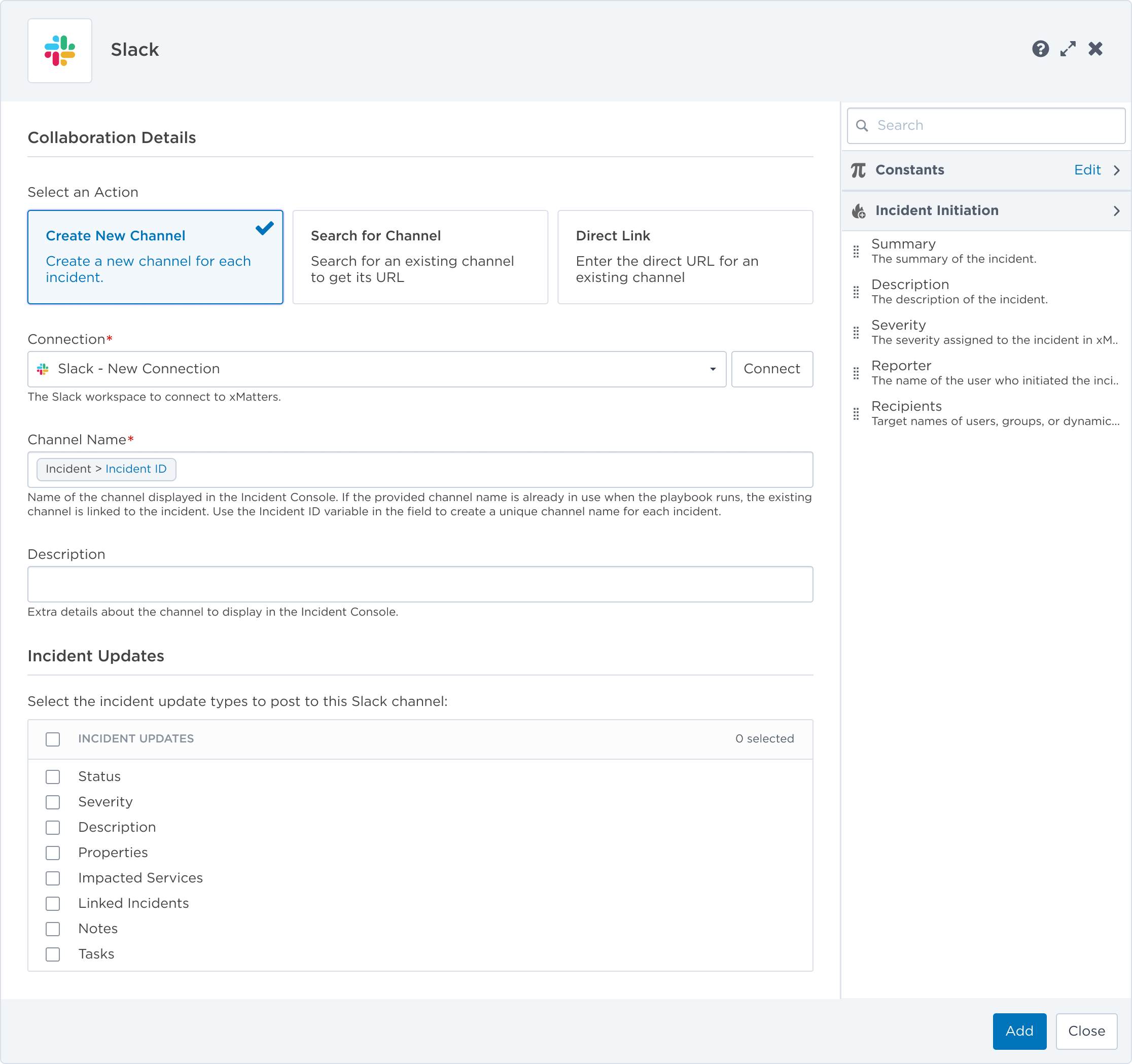Click the Incident ID variable token
This screenshot has width=1132, height=1064.
pos(107,469)
